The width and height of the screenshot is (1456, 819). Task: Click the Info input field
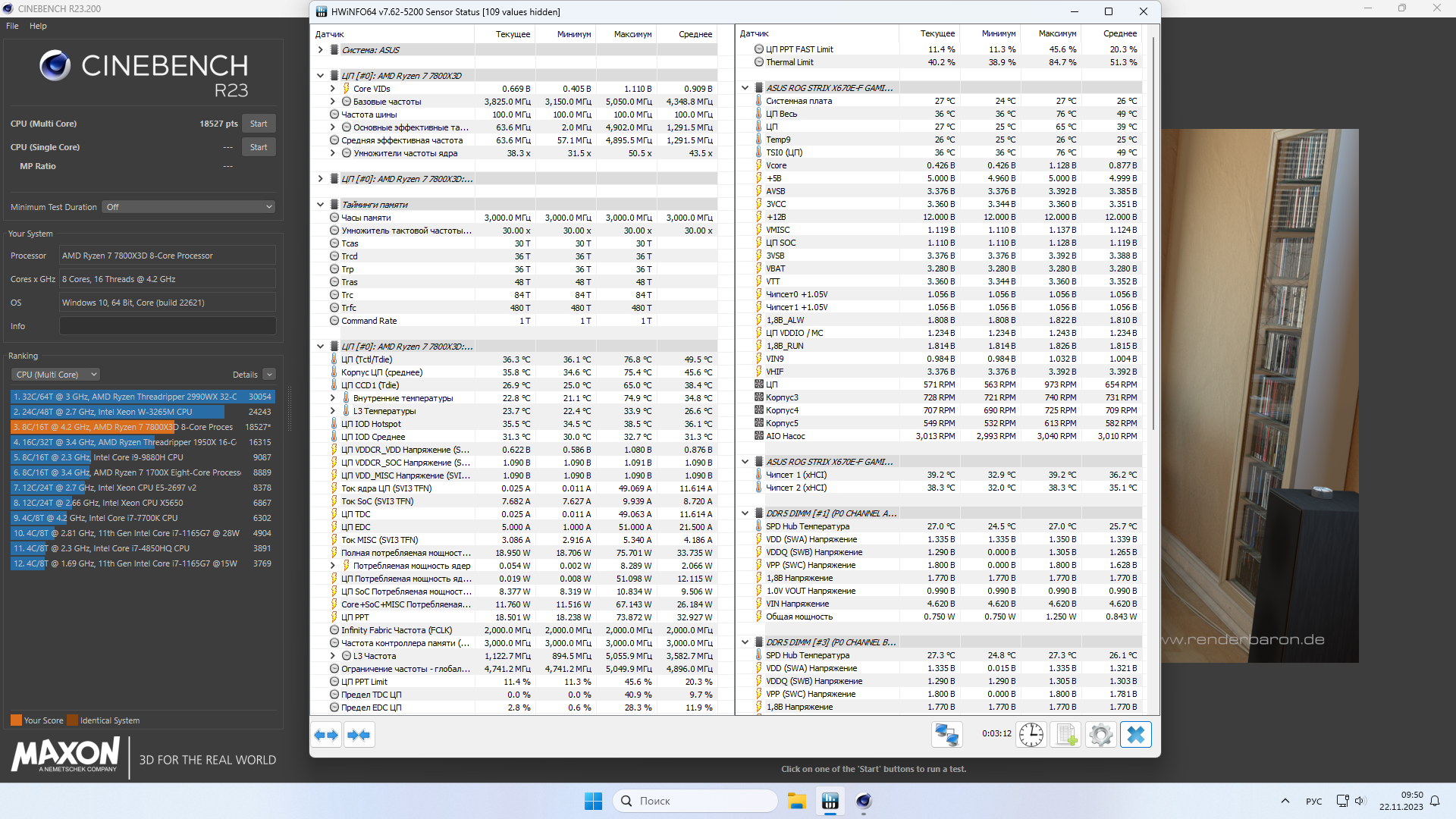pyautogui.click(x=168, y=326)
